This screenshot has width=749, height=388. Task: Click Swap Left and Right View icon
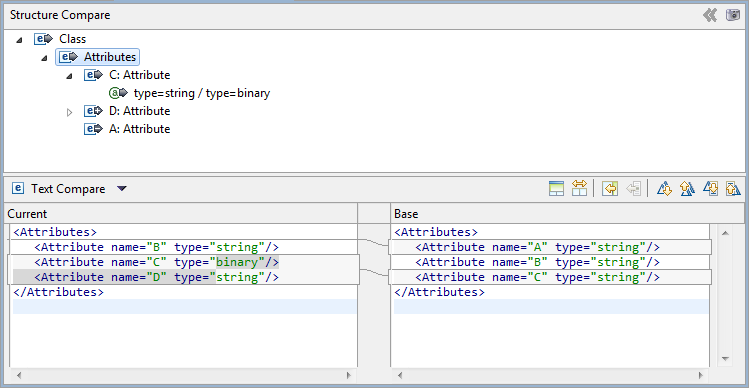[x=579, y=189]
